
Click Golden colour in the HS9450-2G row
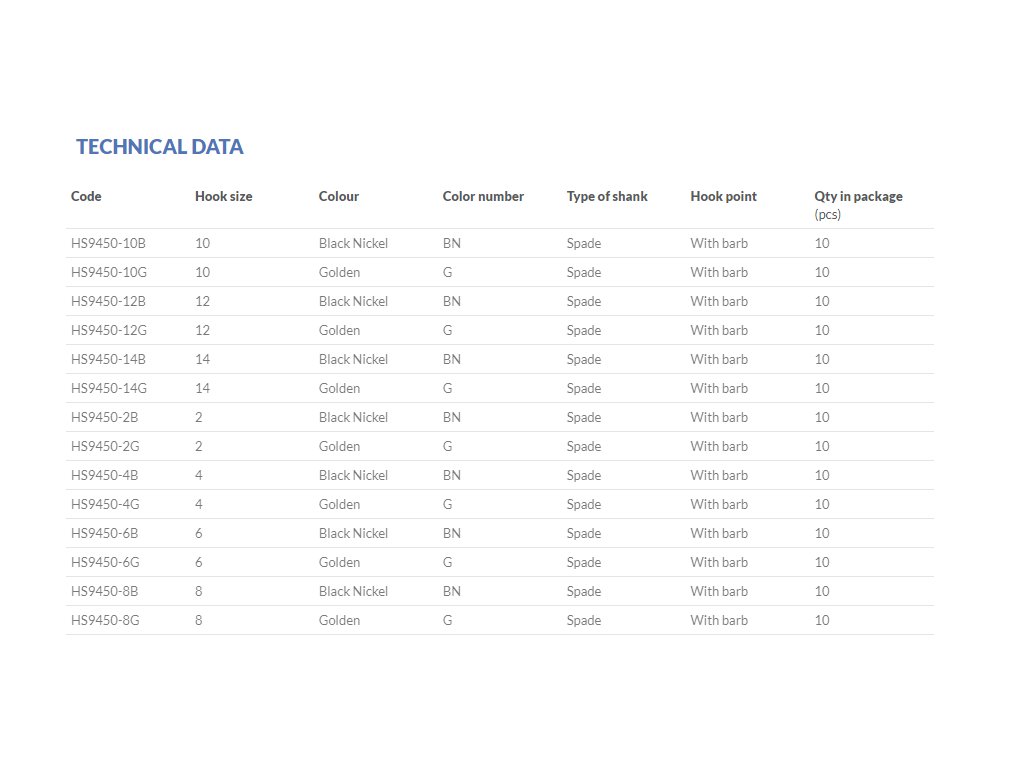coord(339,446)
